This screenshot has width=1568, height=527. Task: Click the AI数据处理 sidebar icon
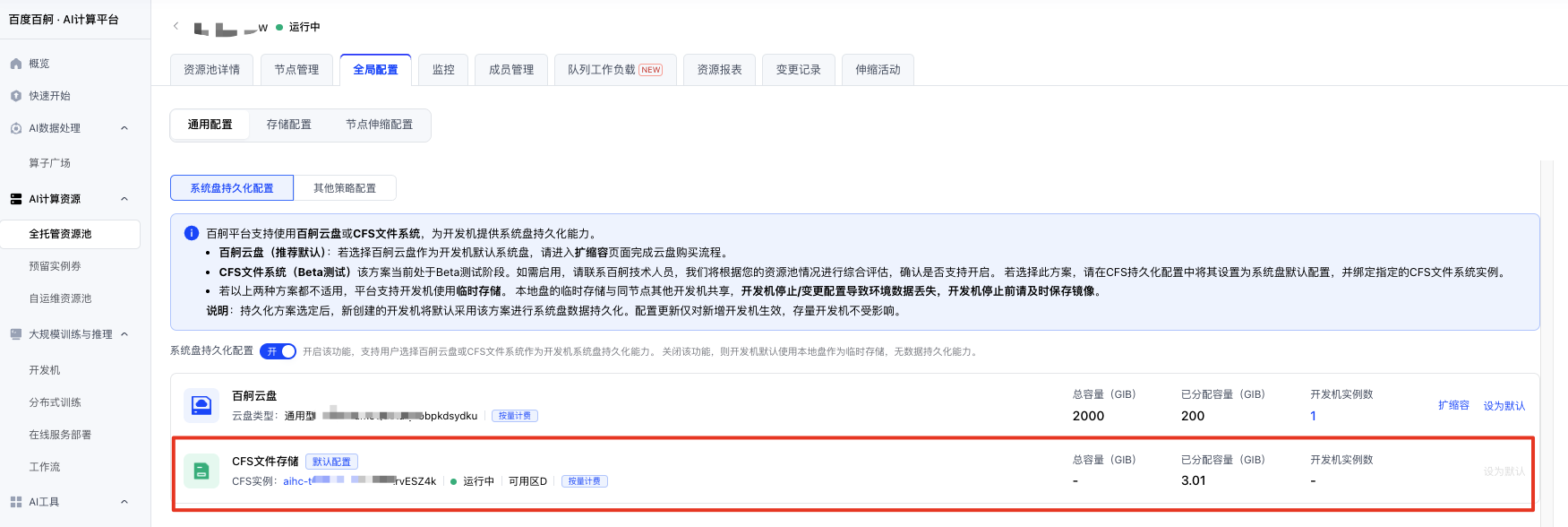point(16,128)
